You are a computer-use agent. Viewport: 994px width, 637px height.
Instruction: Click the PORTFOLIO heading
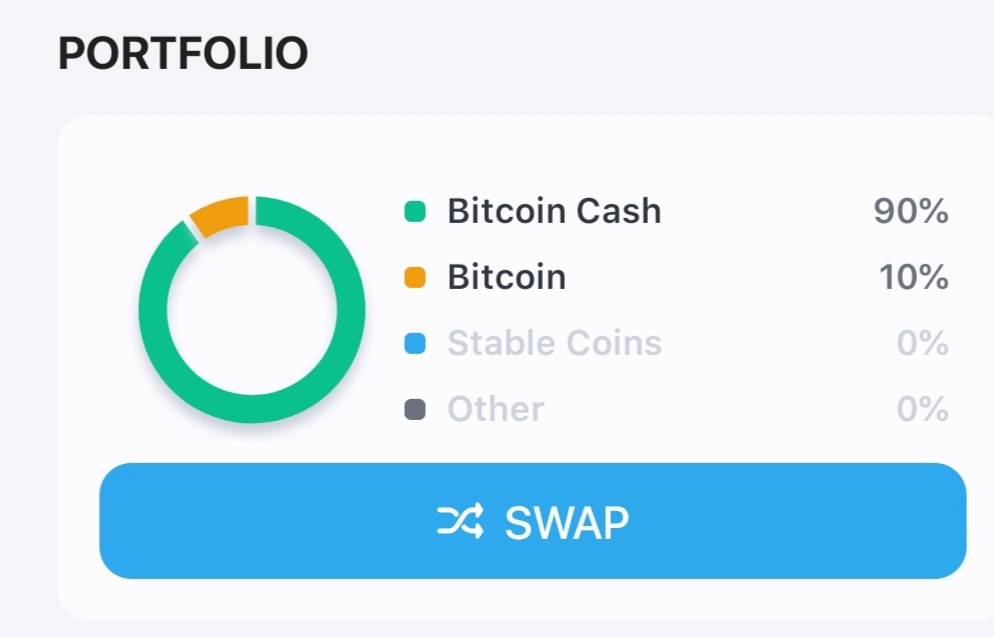pyautogui.click(x=183, y=53)
